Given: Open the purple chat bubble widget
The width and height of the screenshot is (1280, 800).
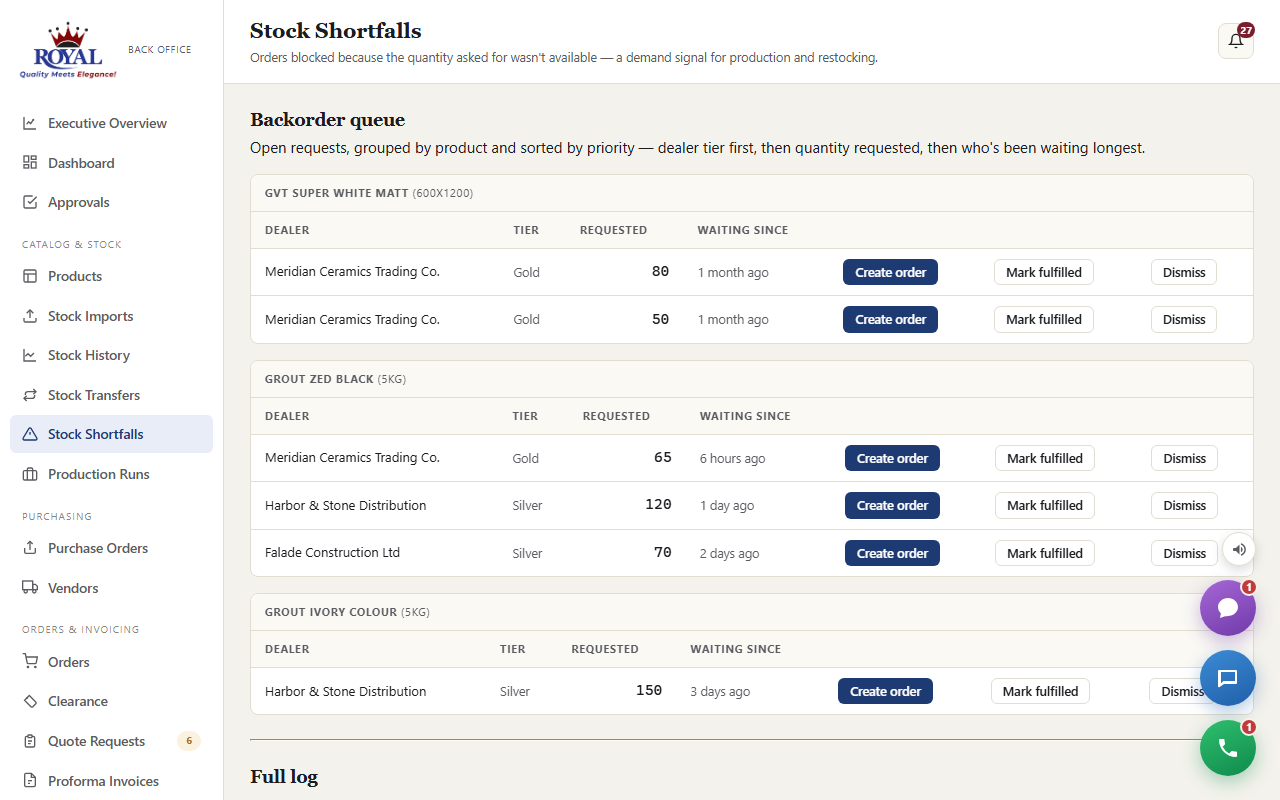Looking at the screenshot, I should coord(1228,608).
